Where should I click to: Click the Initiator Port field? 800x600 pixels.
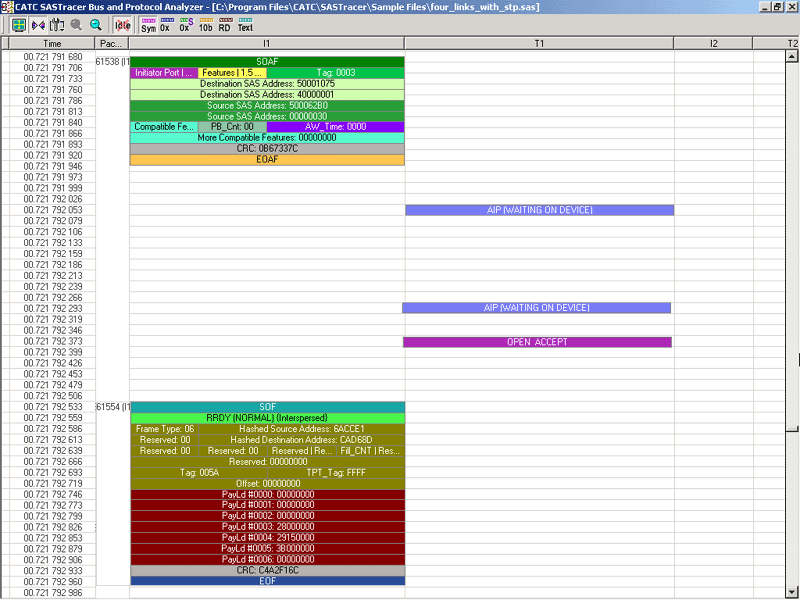click(x=164, y=73)
